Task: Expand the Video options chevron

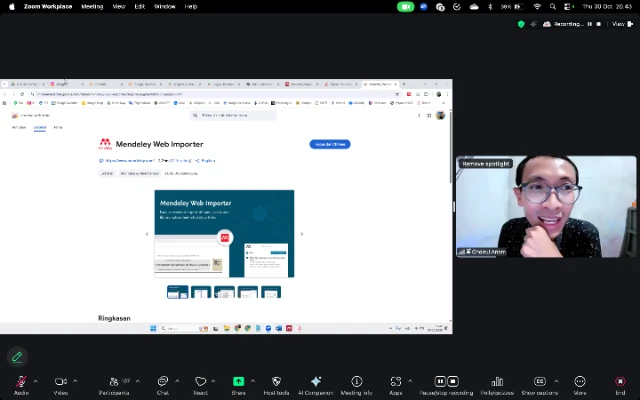Action: click(x=76, y=381)
